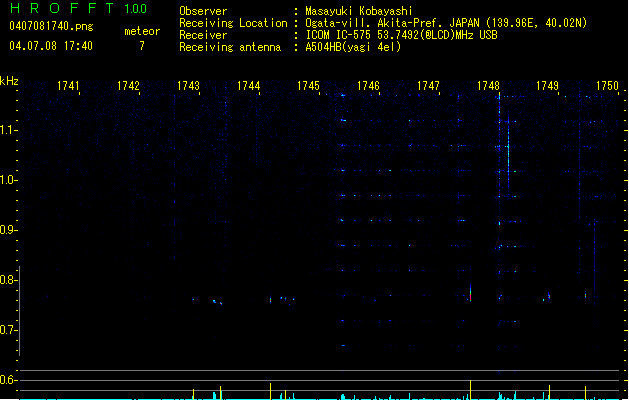Screen dimensions: 629x400
Task: Click the 1747 time axis label
Action: point(428,86)
